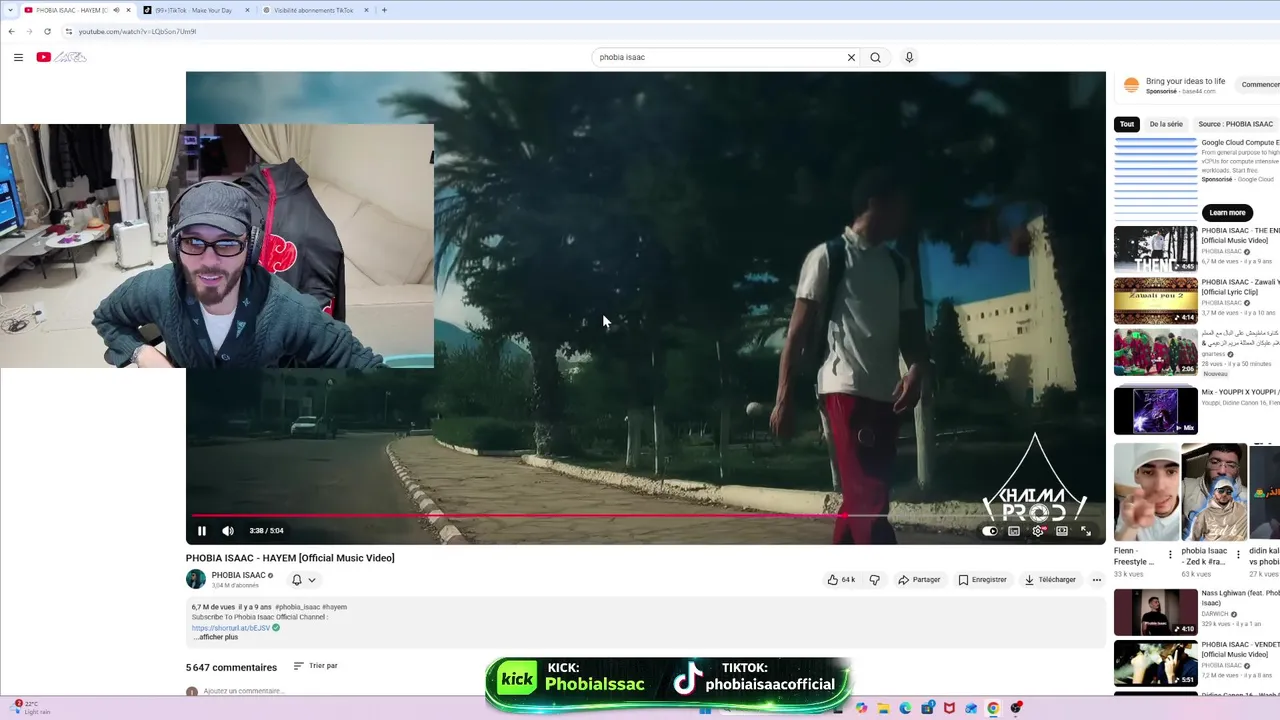Go back in browser
1280x720 pixels.
[11, 31]
